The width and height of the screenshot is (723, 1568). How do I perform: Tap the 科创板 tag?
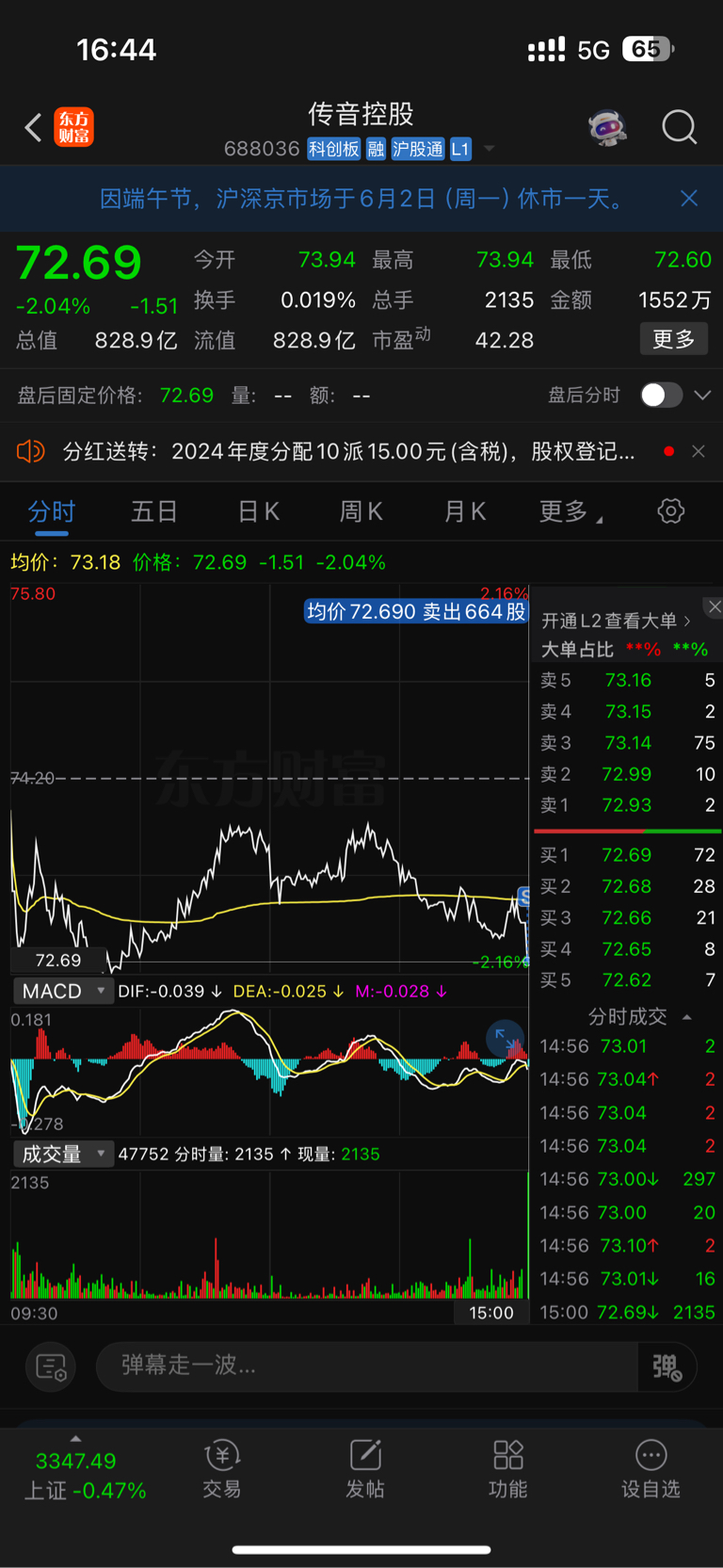coord(334,149)
